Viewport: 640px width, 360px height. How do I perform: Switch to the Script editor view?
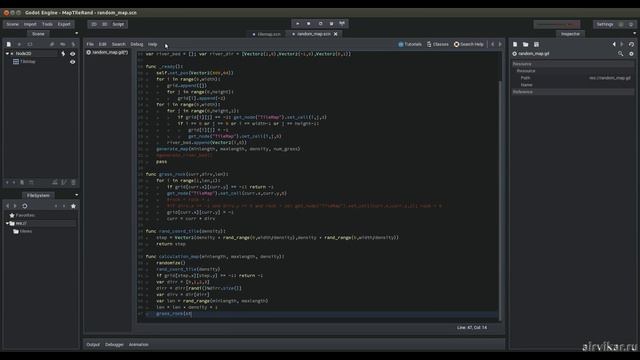coord(118,24)
